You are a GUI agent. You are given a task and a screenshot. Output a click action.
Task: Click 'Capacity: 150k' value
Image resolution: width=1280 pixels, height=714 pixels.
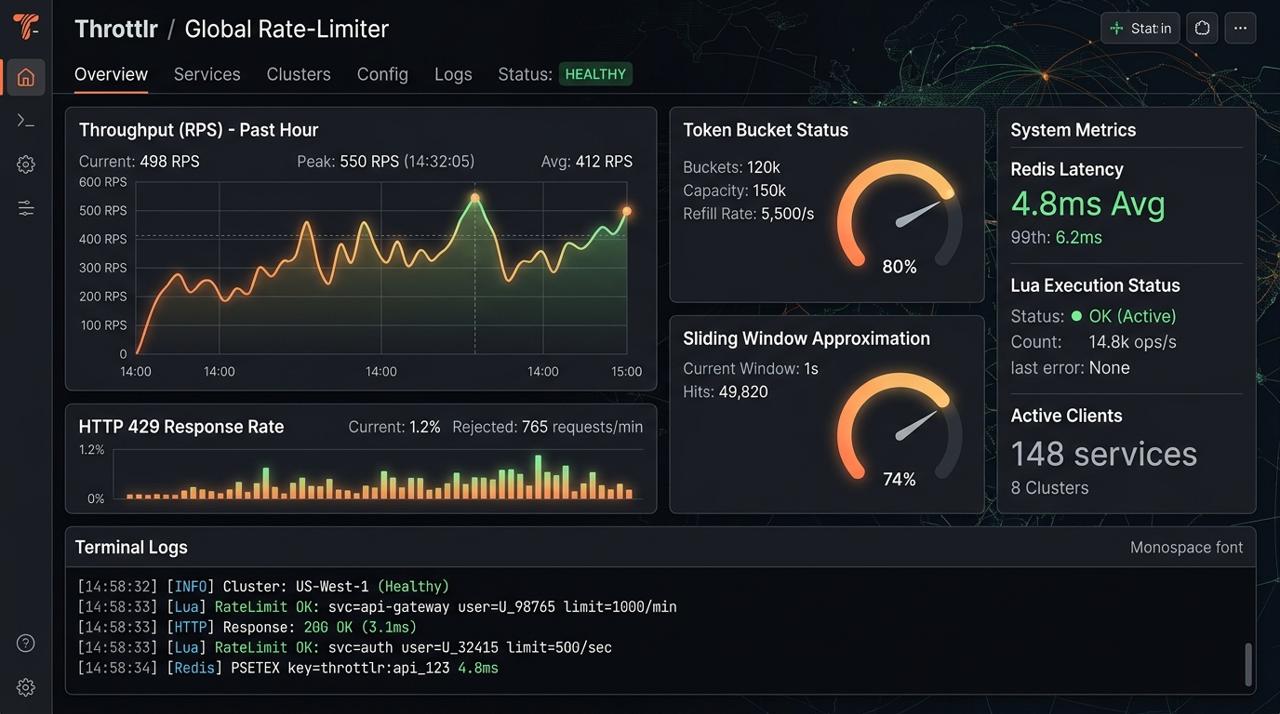734,190
